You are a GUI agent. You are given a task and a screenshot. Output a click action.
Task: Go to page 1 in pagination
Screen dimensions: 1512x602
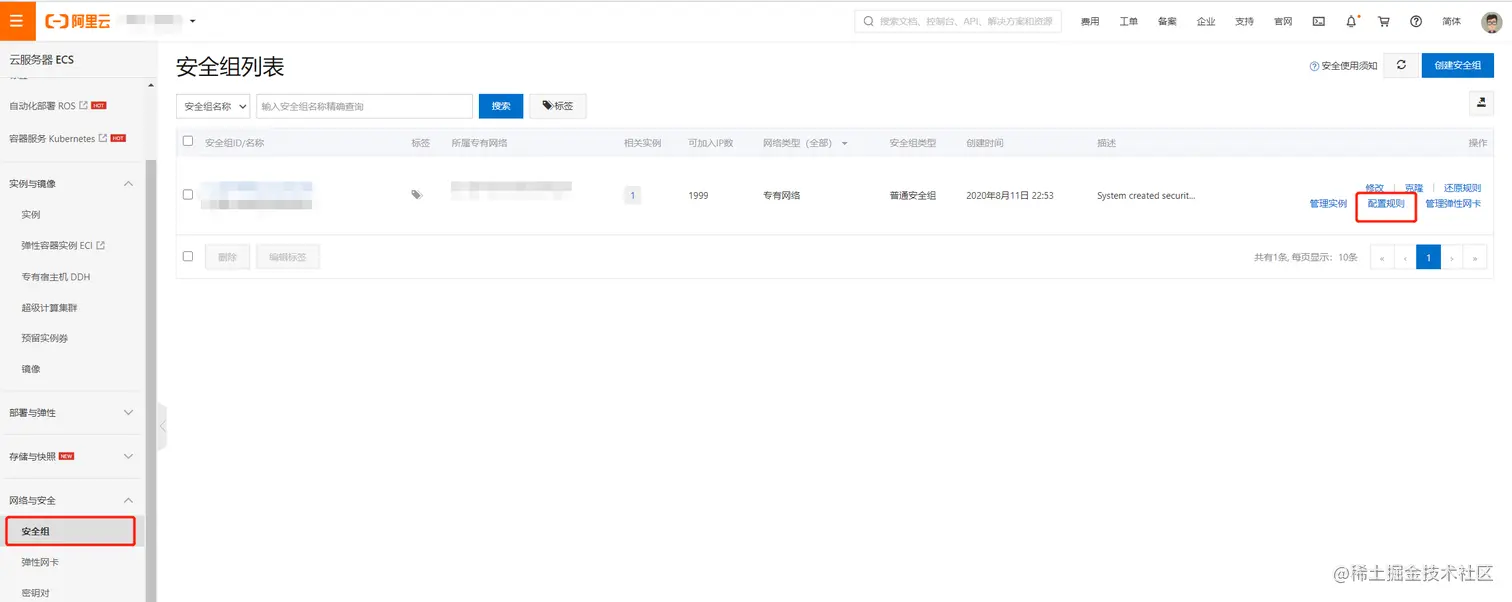pyautogui.click(x=1428, y=258)
